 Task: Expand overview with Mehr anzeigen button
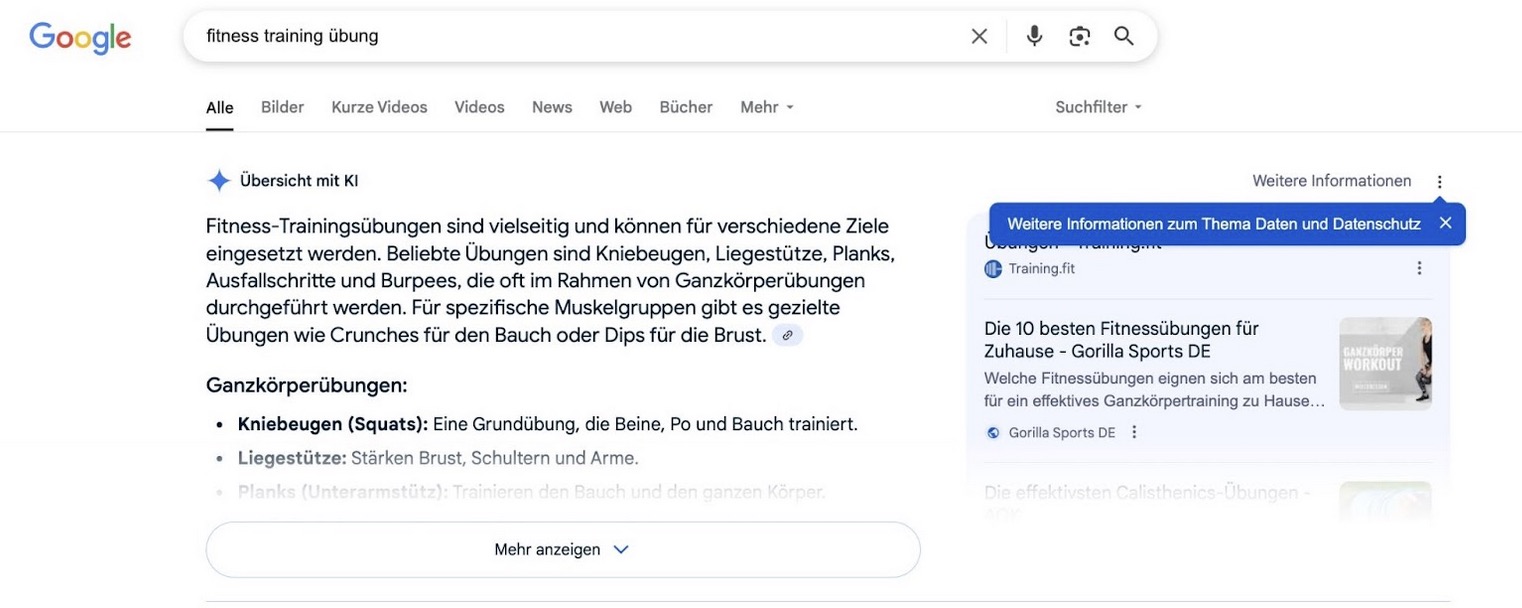[563, 549]
